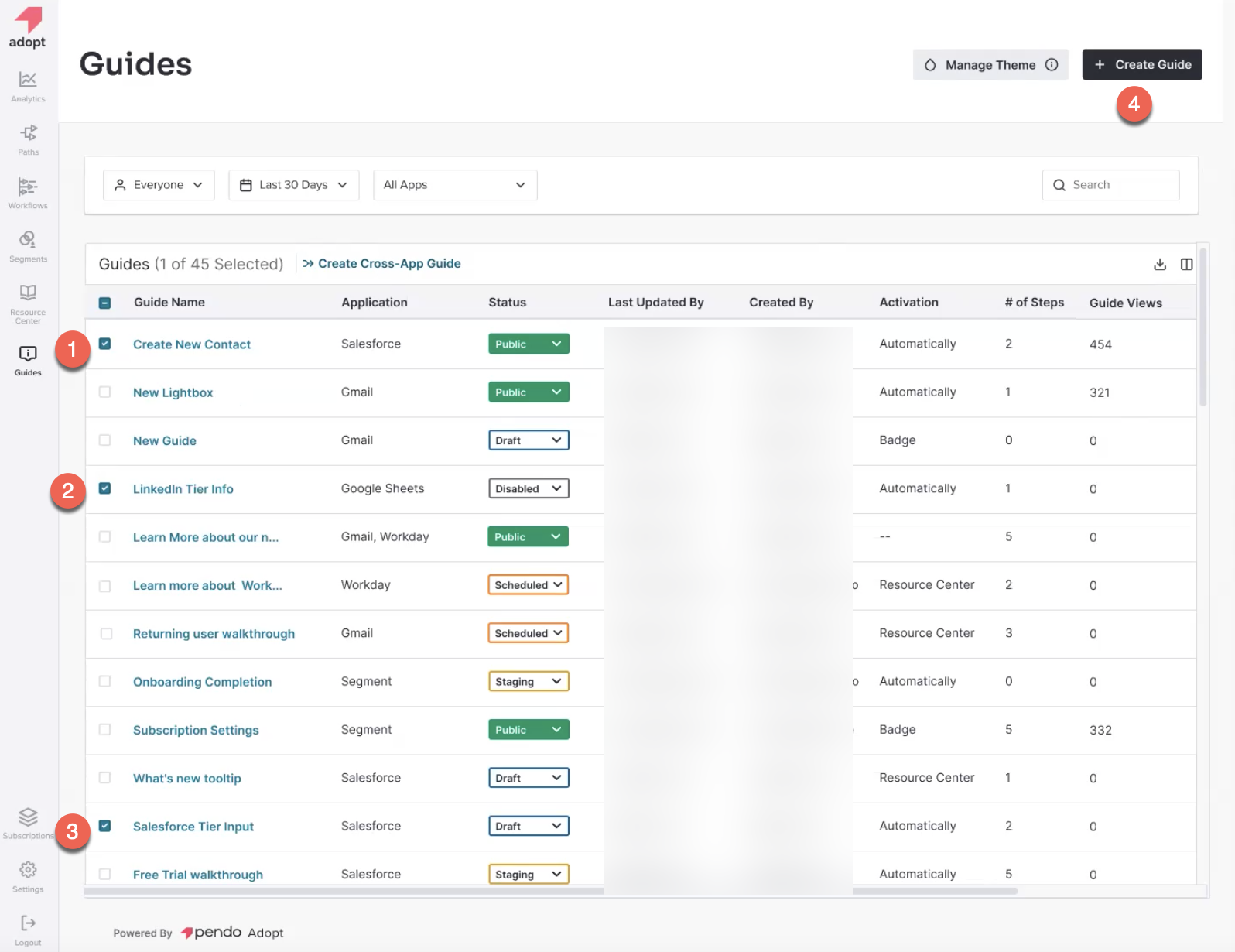Open Draft status dropdown for Salesforce Tier Input
The height and width of the screenshot is (952, 1235).
point(529,826)
